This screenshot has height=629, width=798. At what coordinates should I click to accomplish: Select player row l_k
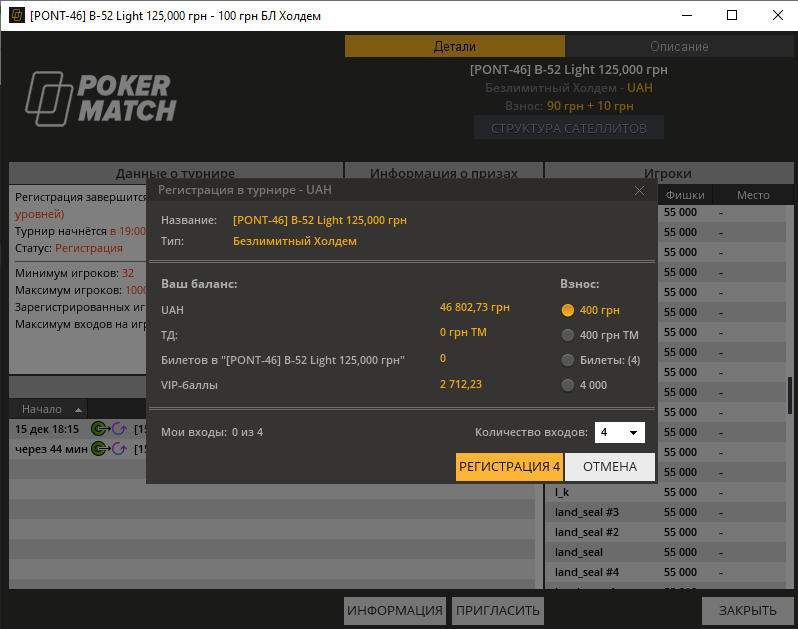point(667,492)
